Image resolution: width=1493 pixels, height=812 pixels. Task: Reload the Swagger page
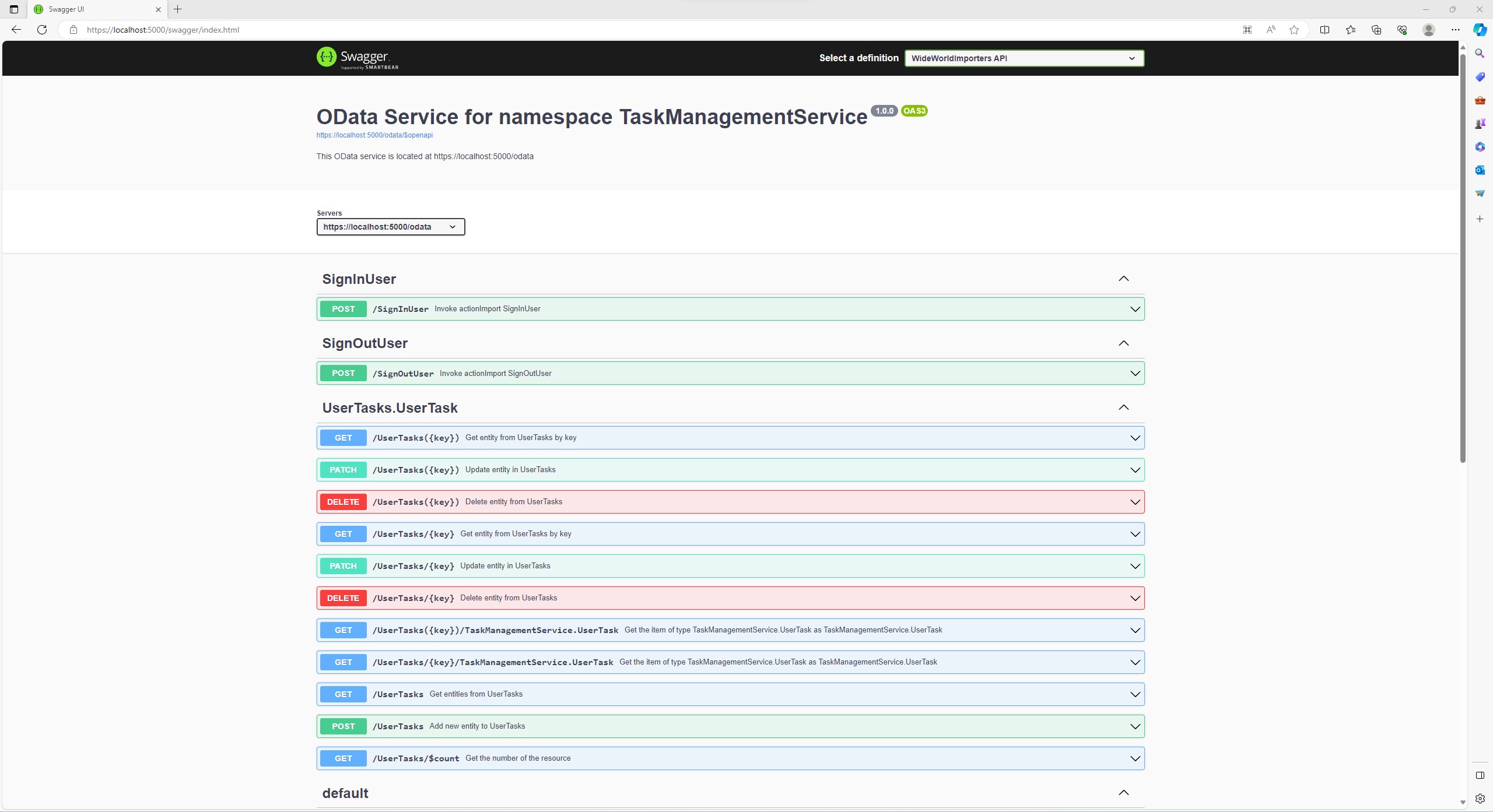pos(42,30)
